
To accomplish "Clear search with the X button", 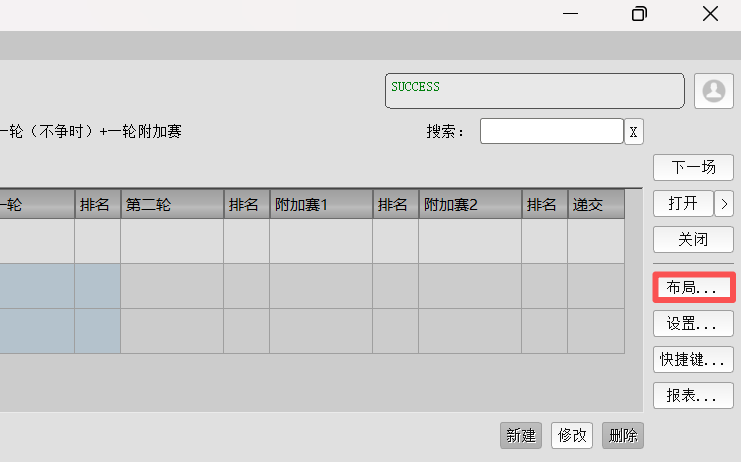I will tap(634, 132).
